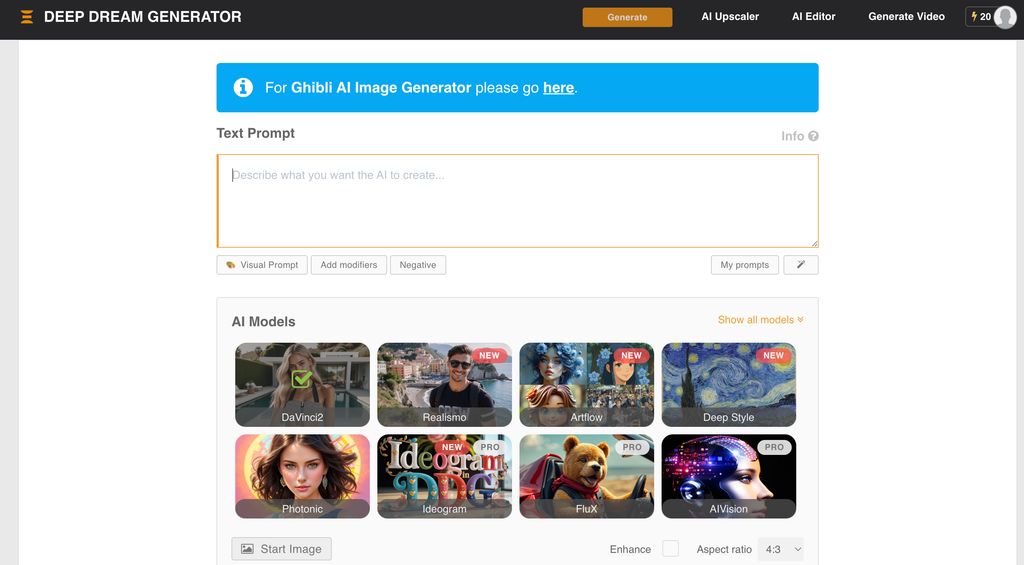
Task: Open the user profile avatar
Action: point(1004,17)
